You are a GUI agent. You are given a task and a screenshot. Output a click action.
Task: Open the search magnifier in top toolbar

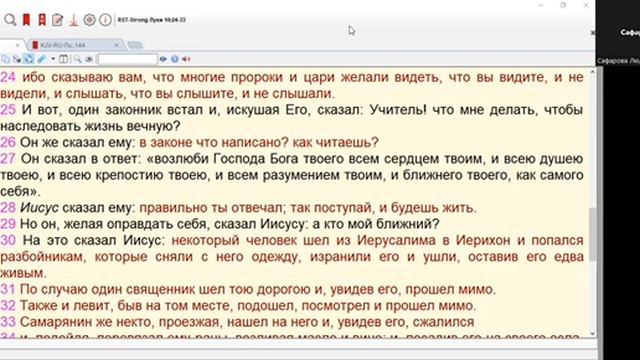(10, 19)
